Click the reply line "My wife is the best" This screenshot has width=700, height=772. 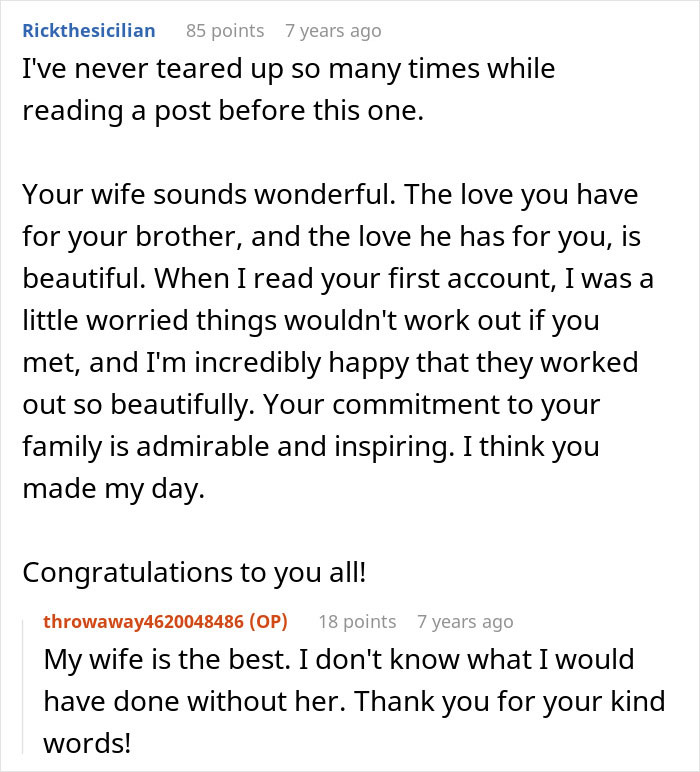[x=339, y=659]
